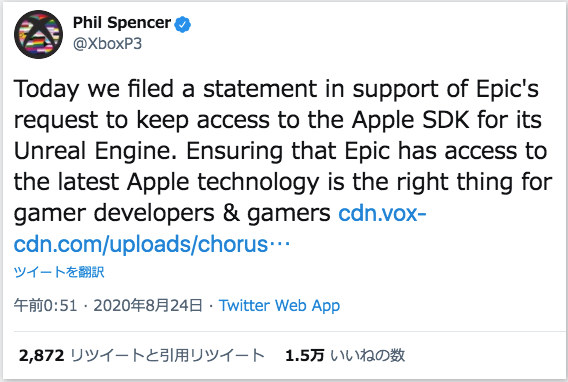View the リツイートと引用リツイート list
This screenshot has width=568, height=382.
click(x=167, y=356)
